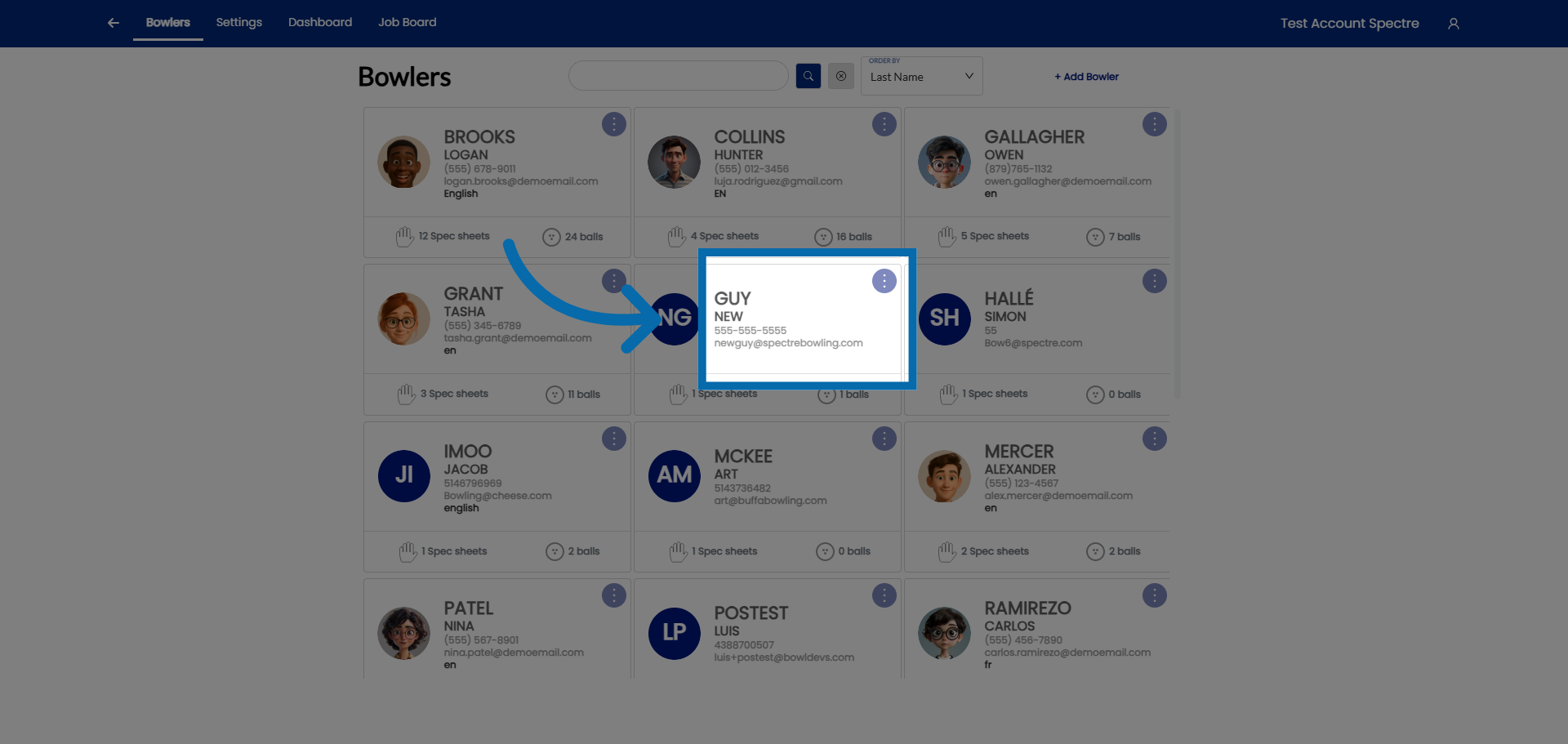Image resolution: width=1568 pixels, height=744 pixels.
Task: Click Owen Gallagher avatar photo
Action: [x=945, y=162]
